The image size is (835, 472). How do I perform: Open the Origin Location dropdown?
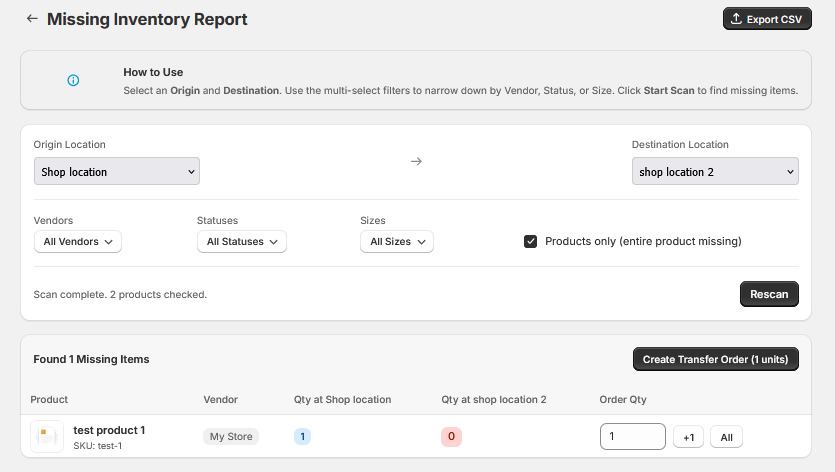click(117, 172)
